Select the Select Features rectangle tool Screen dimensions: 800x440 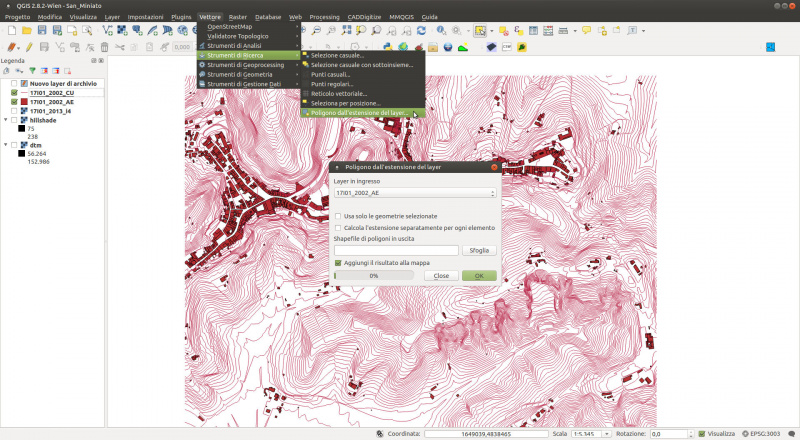tap(480, 31)
